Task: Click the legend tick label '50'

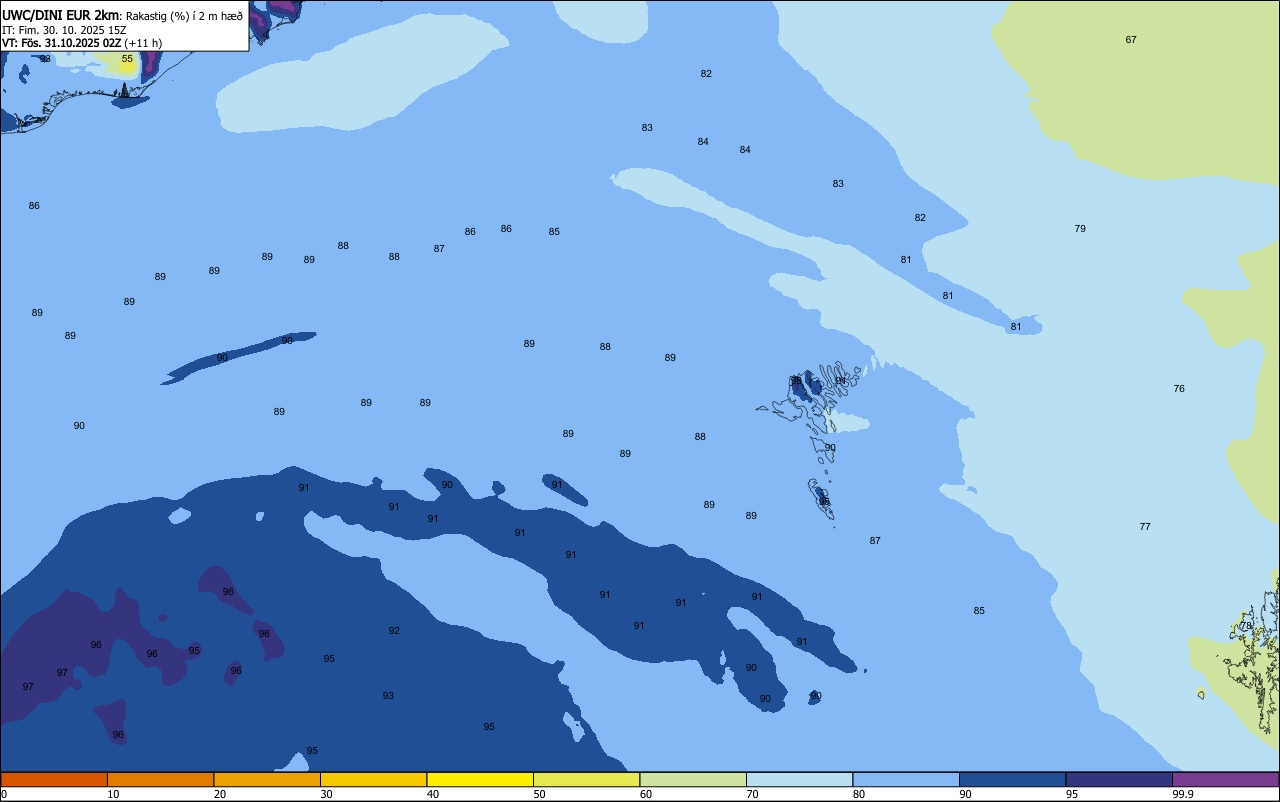Action: (x=539, y=794)
